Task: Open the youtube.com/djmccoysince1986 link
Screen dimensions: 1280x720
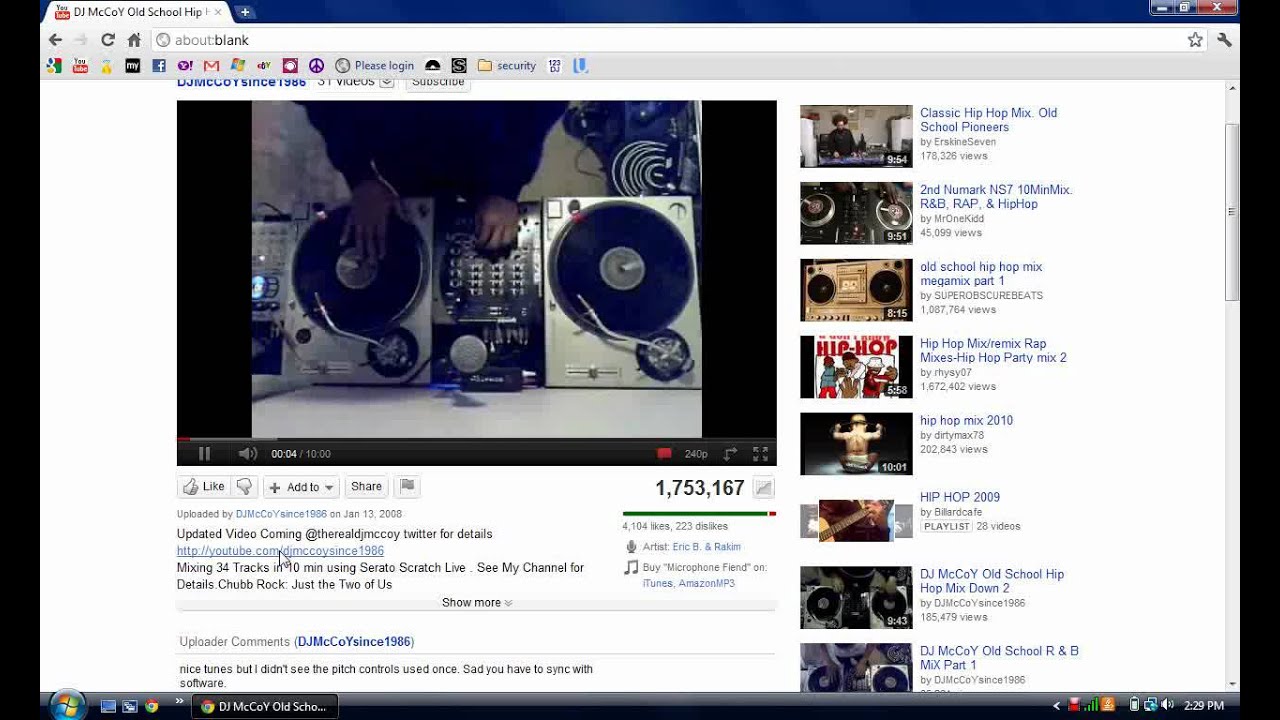Action: (280, 551)
